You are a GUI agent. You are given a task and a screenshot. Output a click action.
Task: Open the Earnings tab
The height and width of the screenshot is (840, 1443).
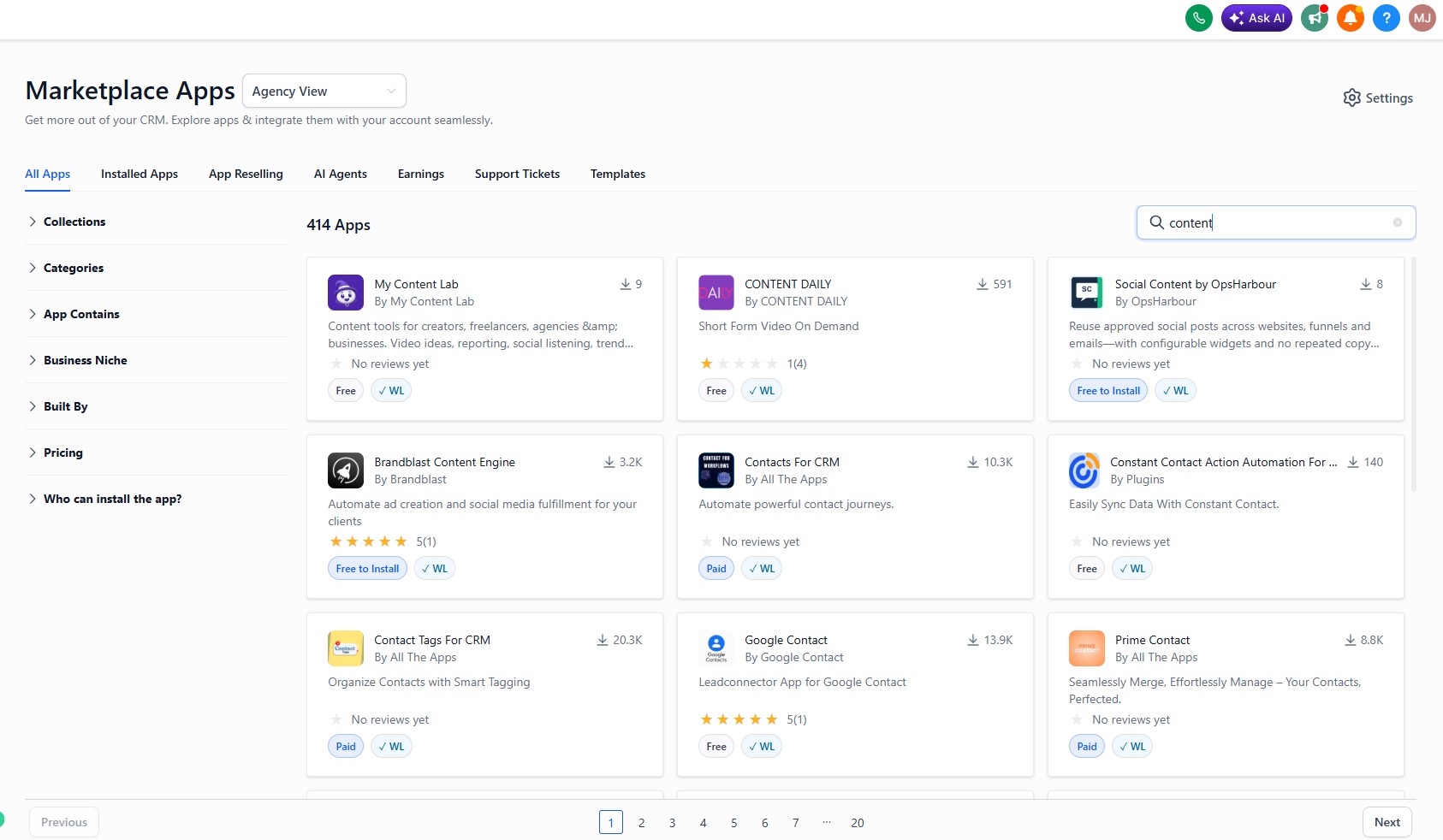click(421, 174)
